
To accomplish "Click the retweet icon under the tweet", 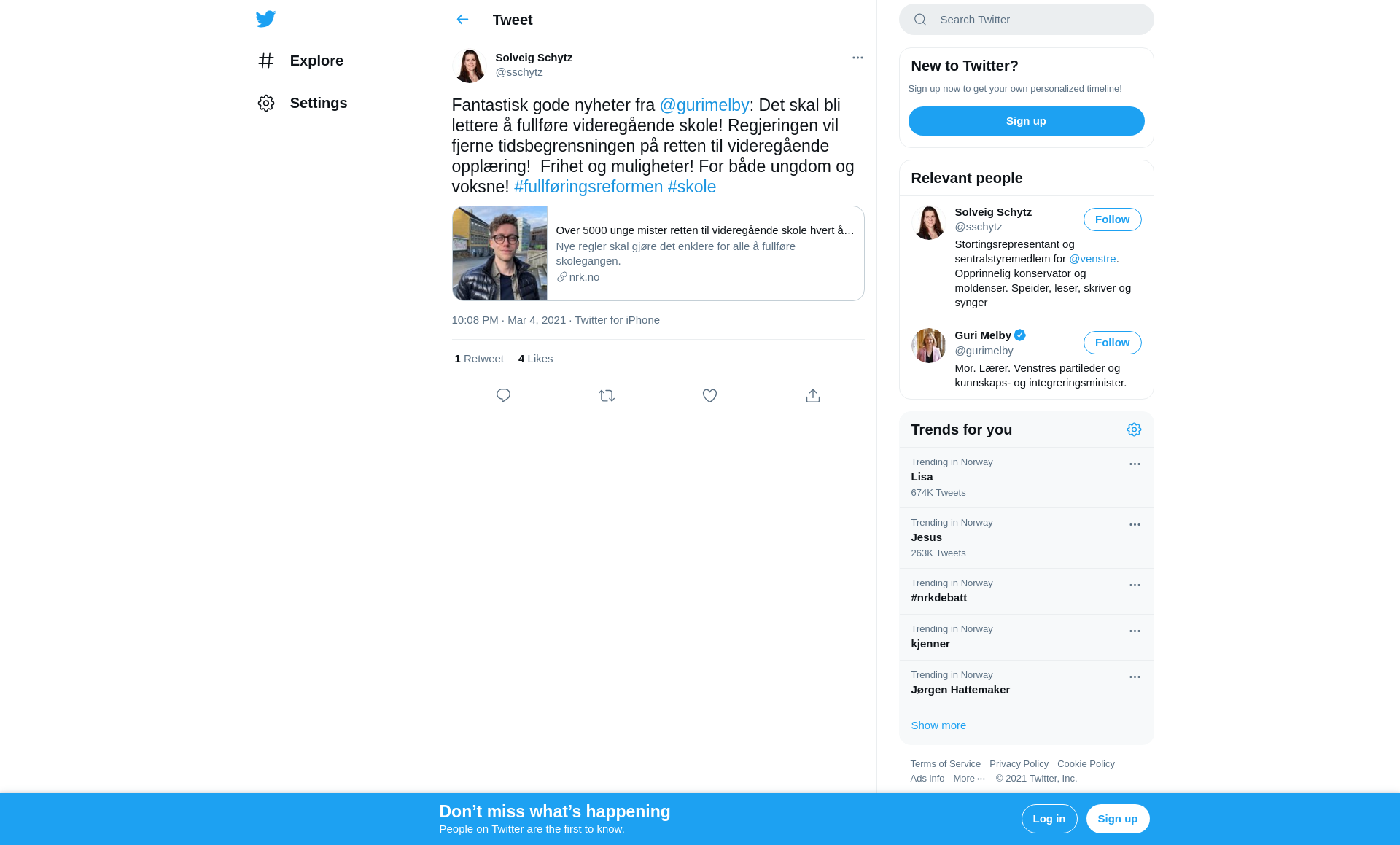I will click(607, 396).
